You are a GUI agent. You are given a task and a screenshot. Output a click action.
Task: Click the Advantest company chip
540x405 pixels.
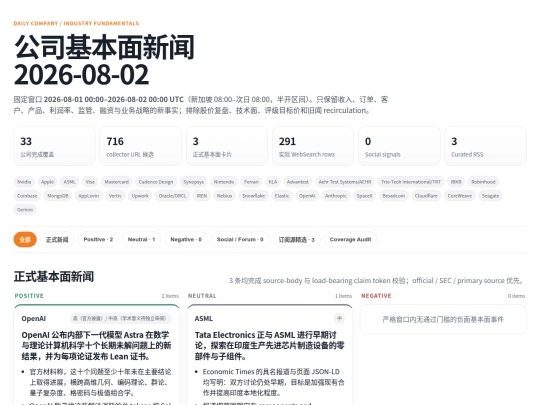point(298,182)
